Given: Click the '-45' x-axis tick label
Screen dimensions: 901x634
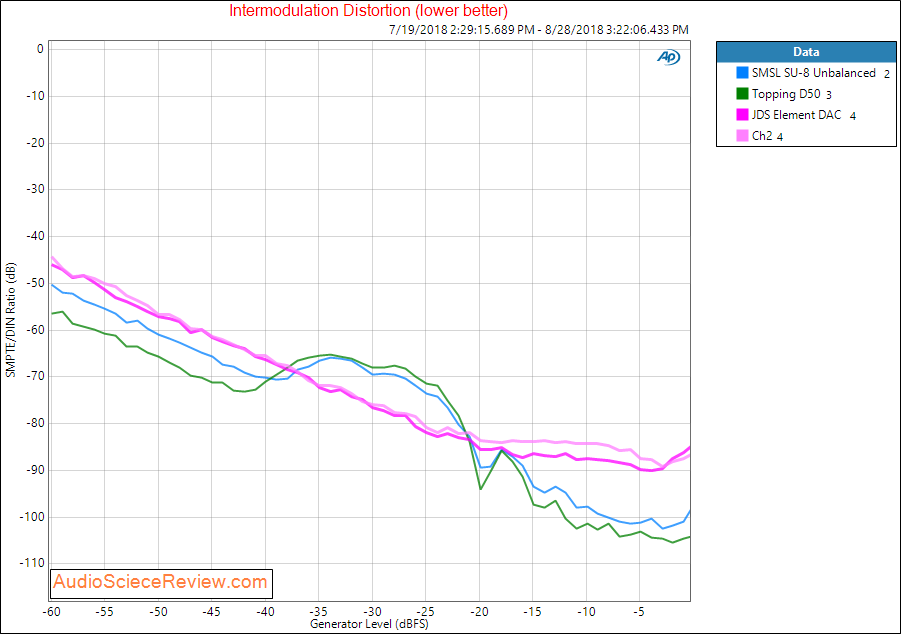Looking at the screenshot, I should (211, 612).
